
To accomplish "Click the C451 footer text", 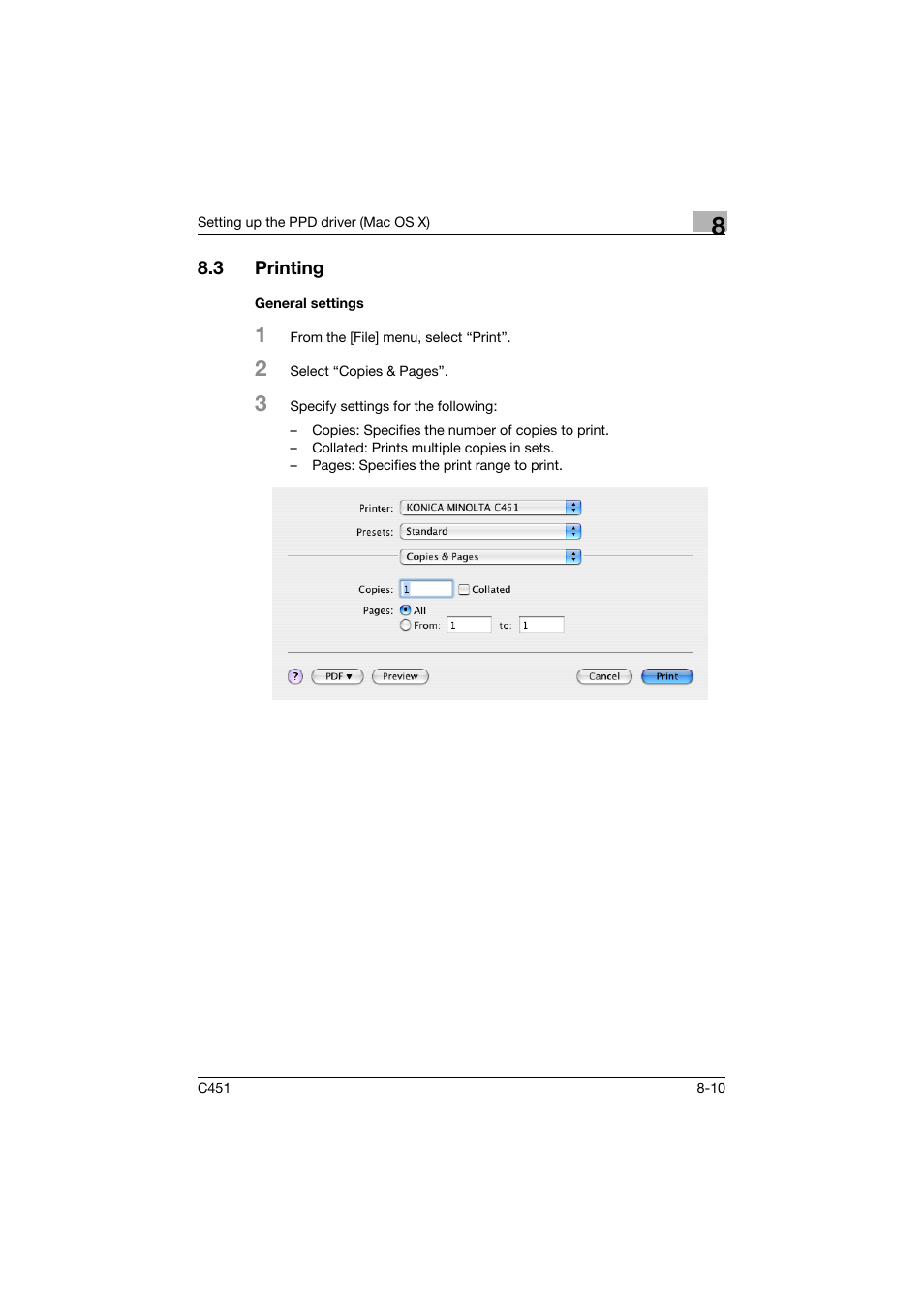I will click(214, 1088).
